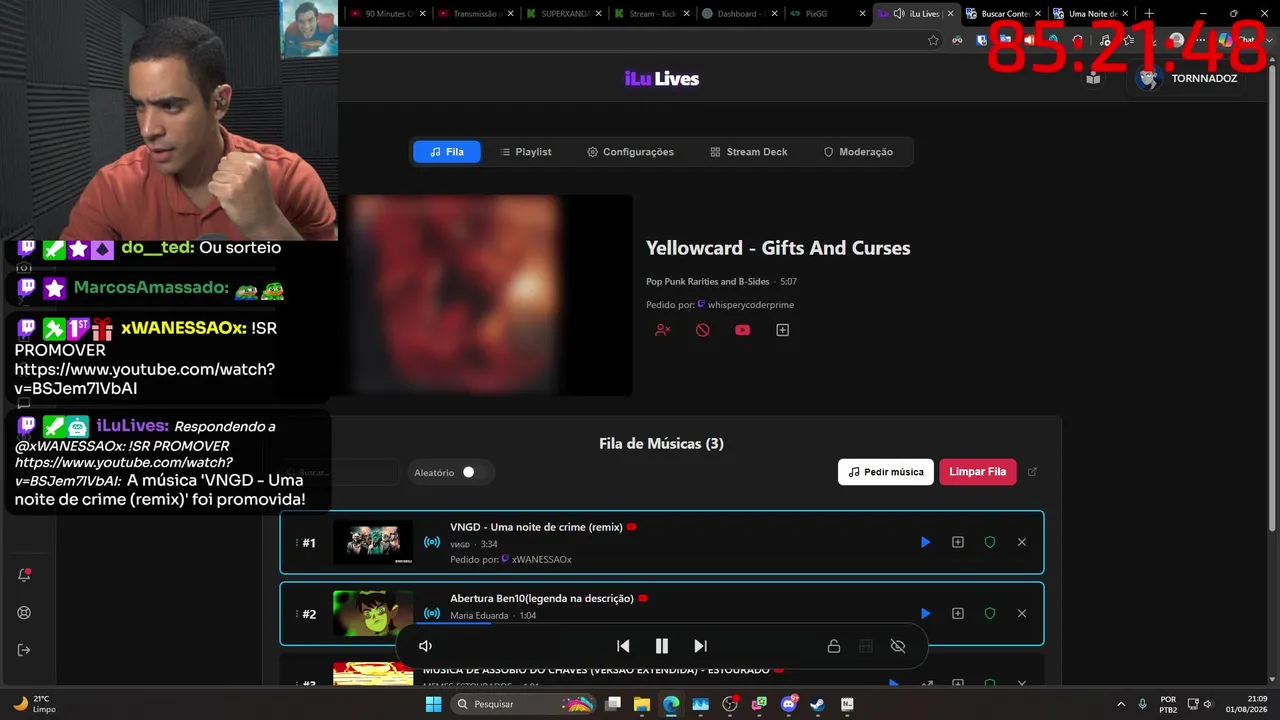Remove Abertura Ben10 from queue
Image resolution: width=1280 pixels, height=720 pixels.
coord(1022,613)
